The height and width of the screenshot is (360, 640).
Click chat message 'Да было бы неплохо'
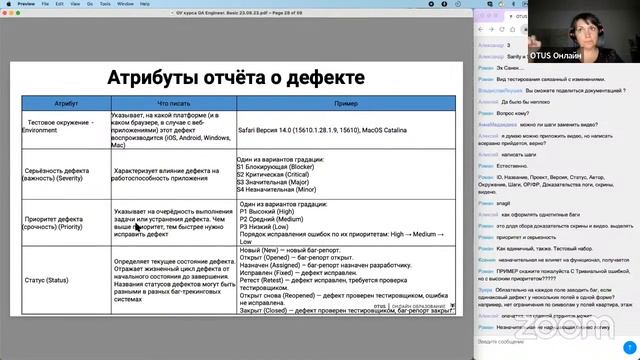[525, 102]
